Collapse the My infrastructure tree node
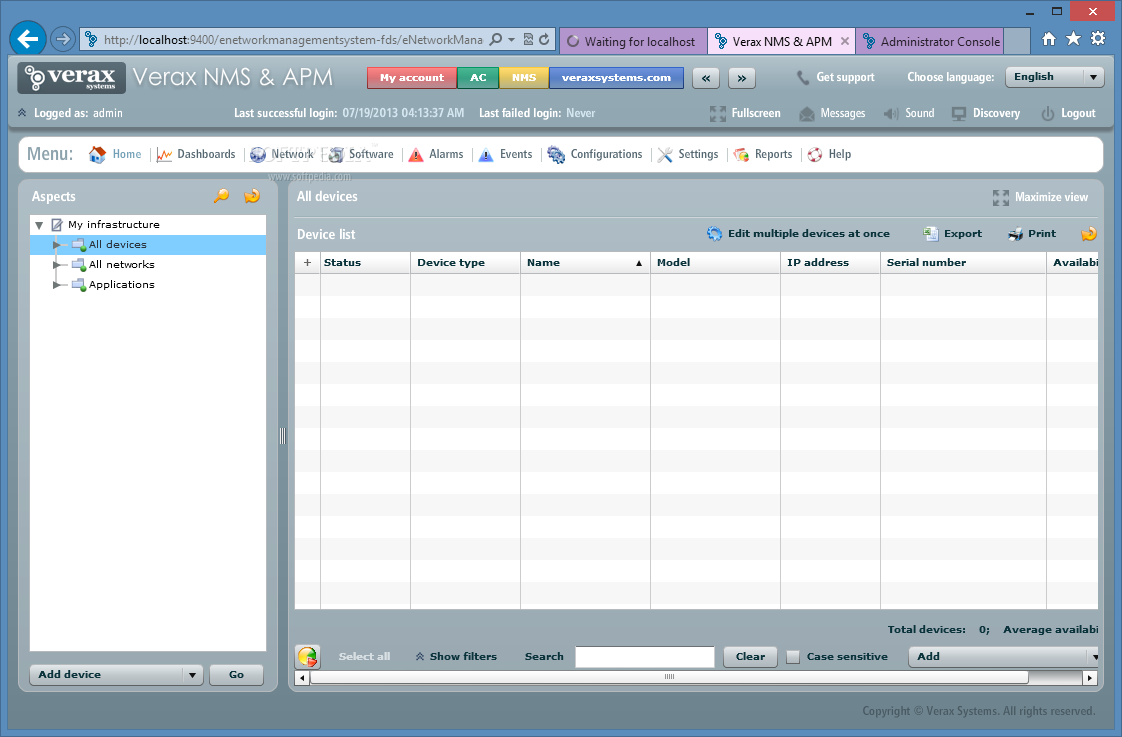The height and width of the screenshot is (737, 1122). 39,225
